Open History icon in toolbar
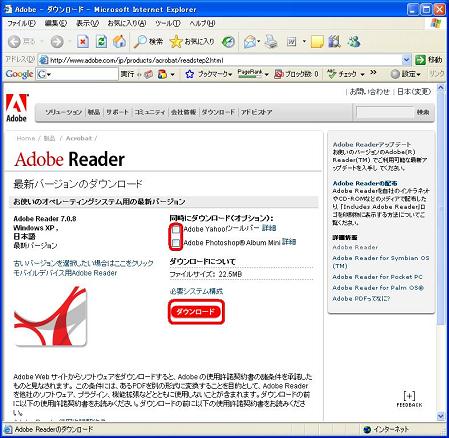The width and height of the screenshot is (449, 438). (228, 42)
